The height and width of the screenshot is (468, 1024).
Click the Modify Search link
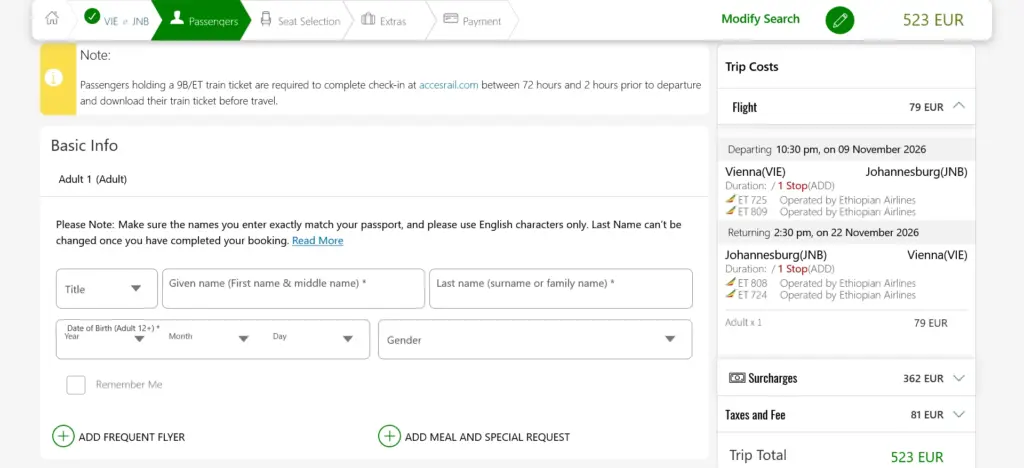coord(760,19)
